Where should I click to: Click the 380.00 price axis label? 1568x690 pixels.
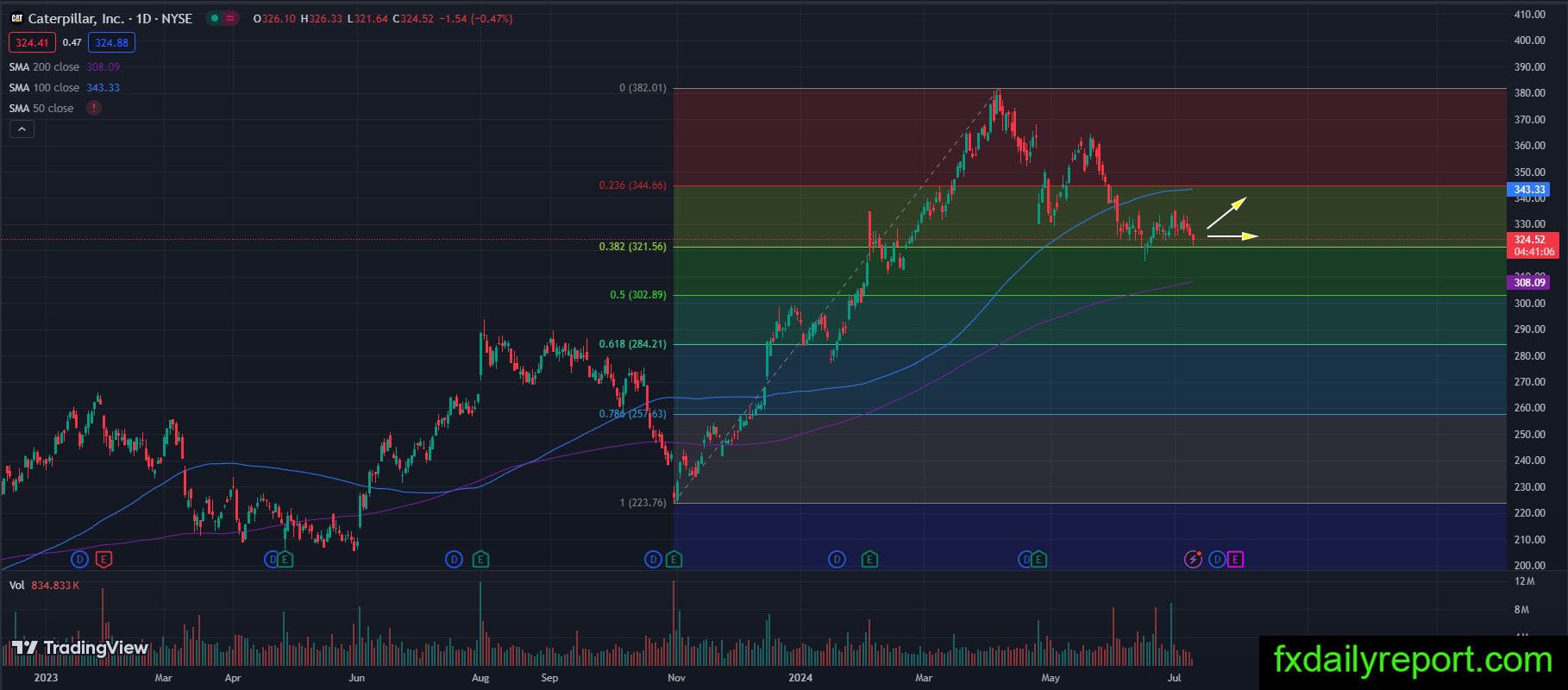(x=1529, y=93)
